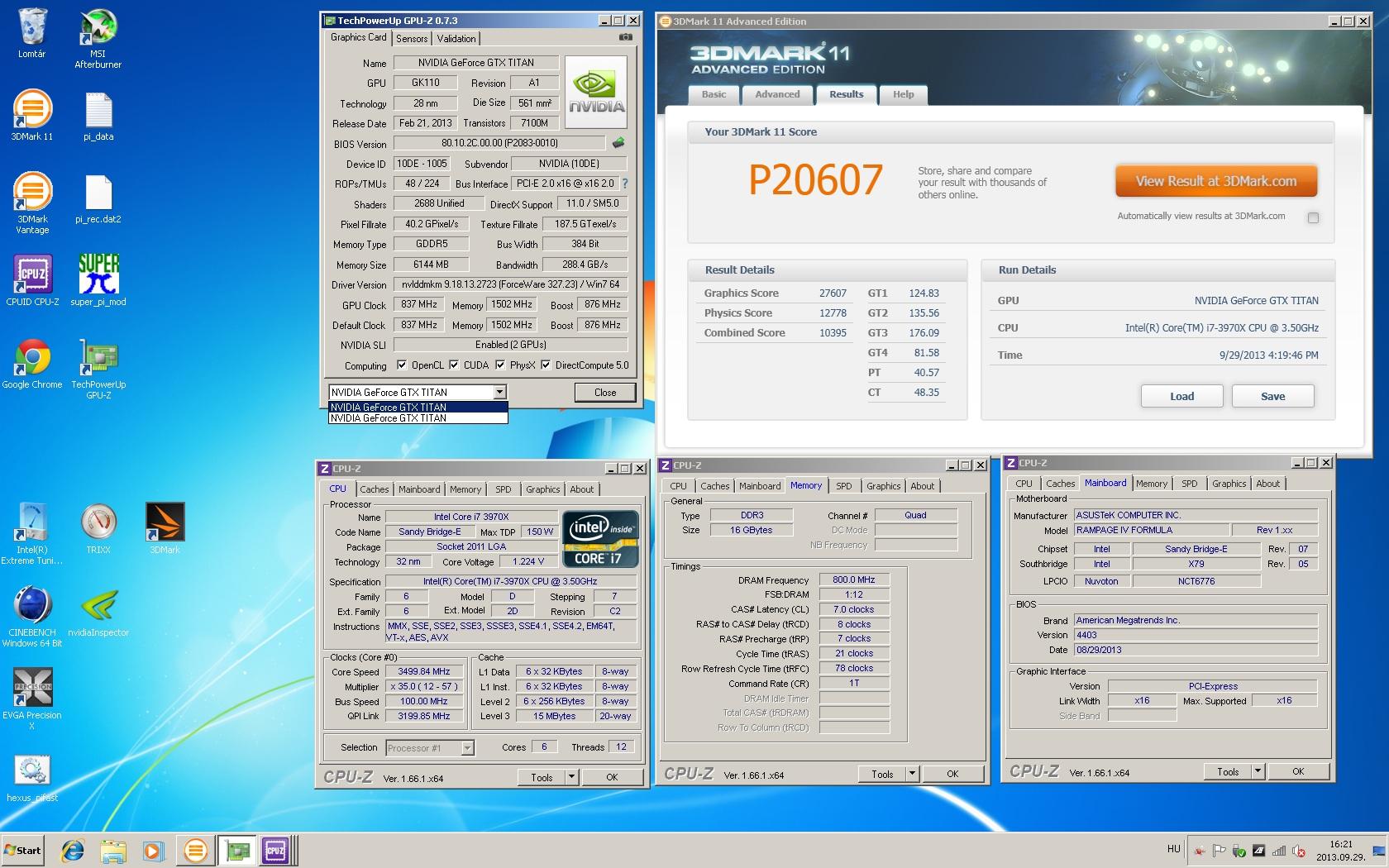Expand Tools dropdown arrow in Mainboard tab window
Viewport: 1389px width, 868px height.
(1258, 771)
